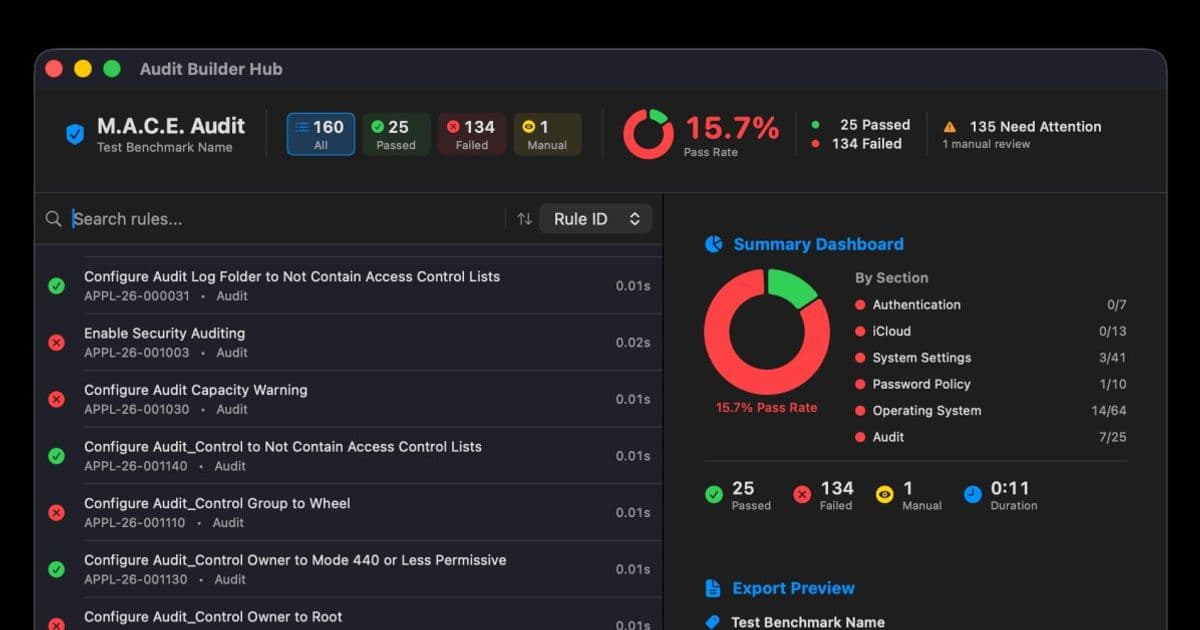Screen dimensions: 1200x630
Task: Toggle the failed status on Configure Audit Capacity Warning
Action: coord(56,399)
